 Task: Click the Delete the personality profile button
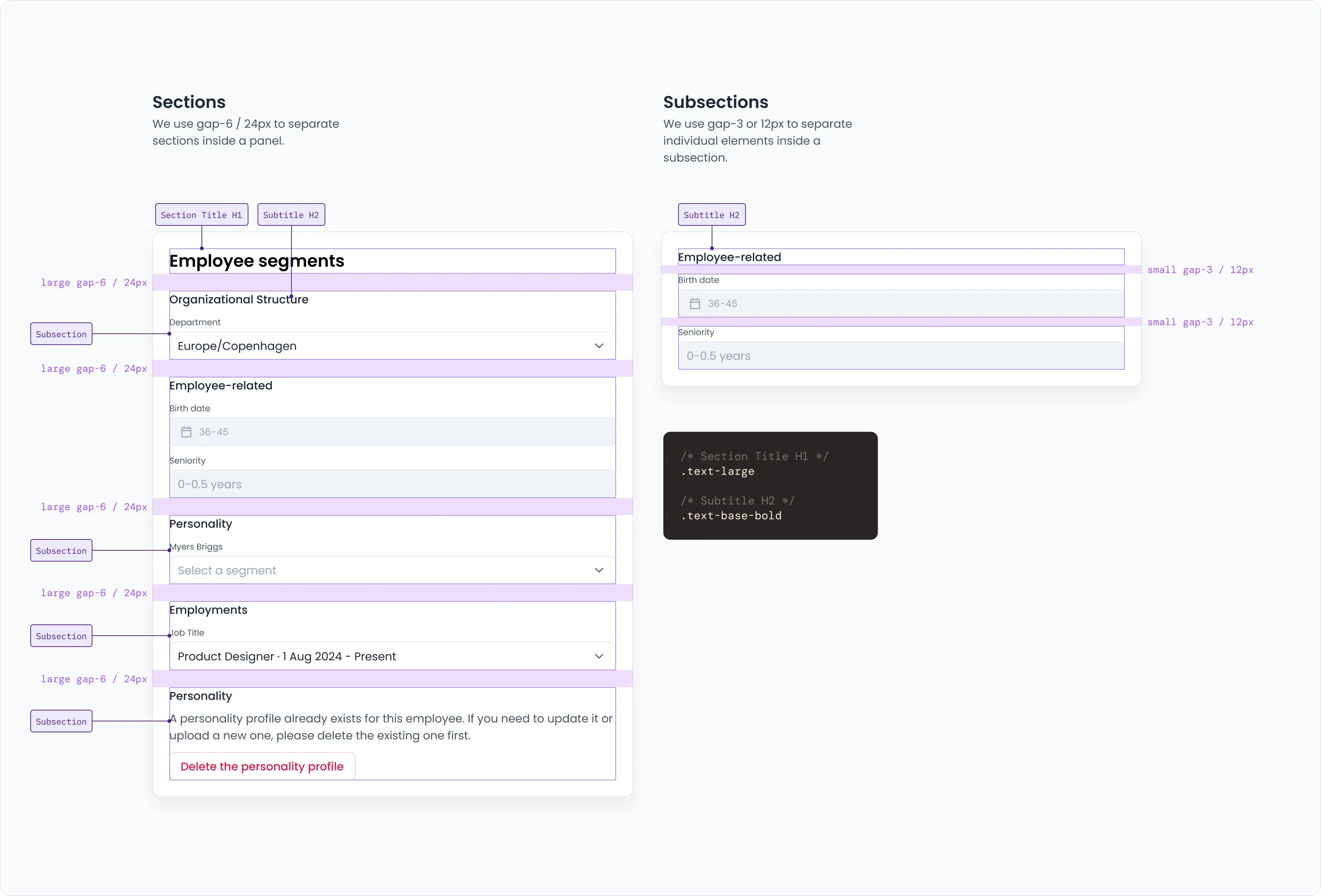click(x=262, y=766)
